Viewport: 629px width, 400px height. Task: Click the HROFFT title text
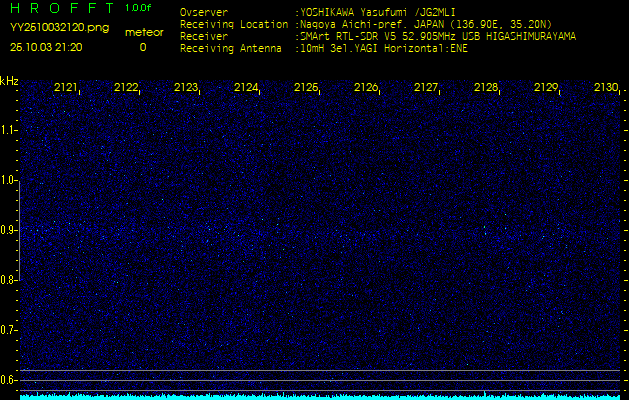60,8
